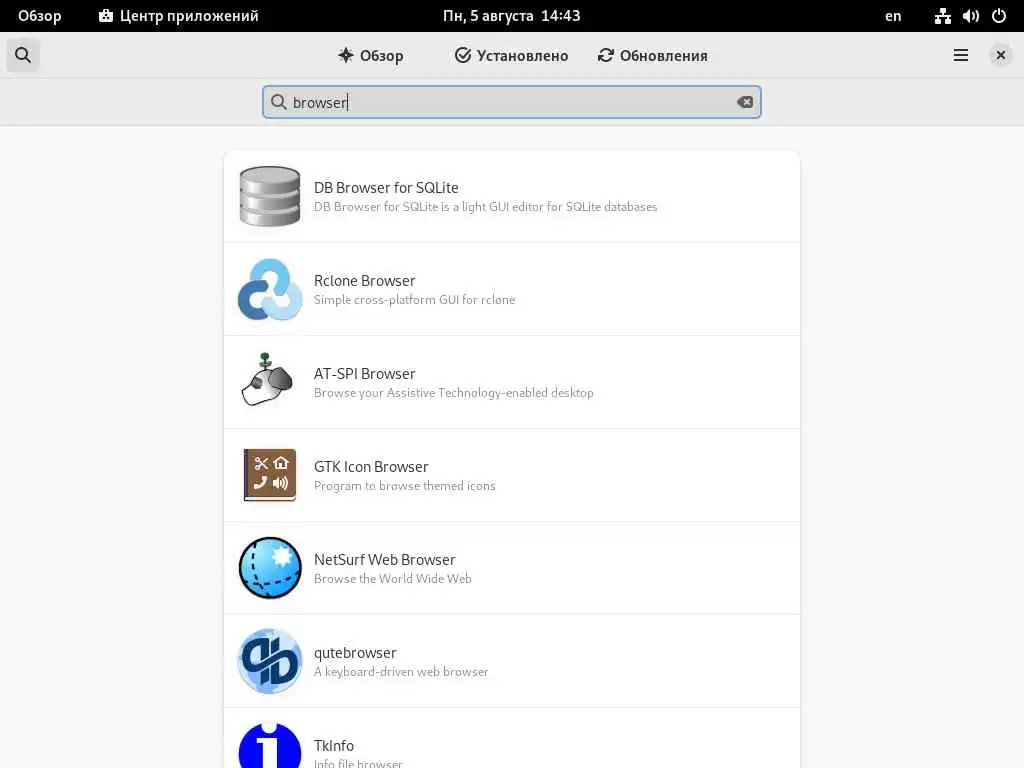Click the AT-SPI Browser mouse icon
The image size is (1024, 768).
pos(267,380)
